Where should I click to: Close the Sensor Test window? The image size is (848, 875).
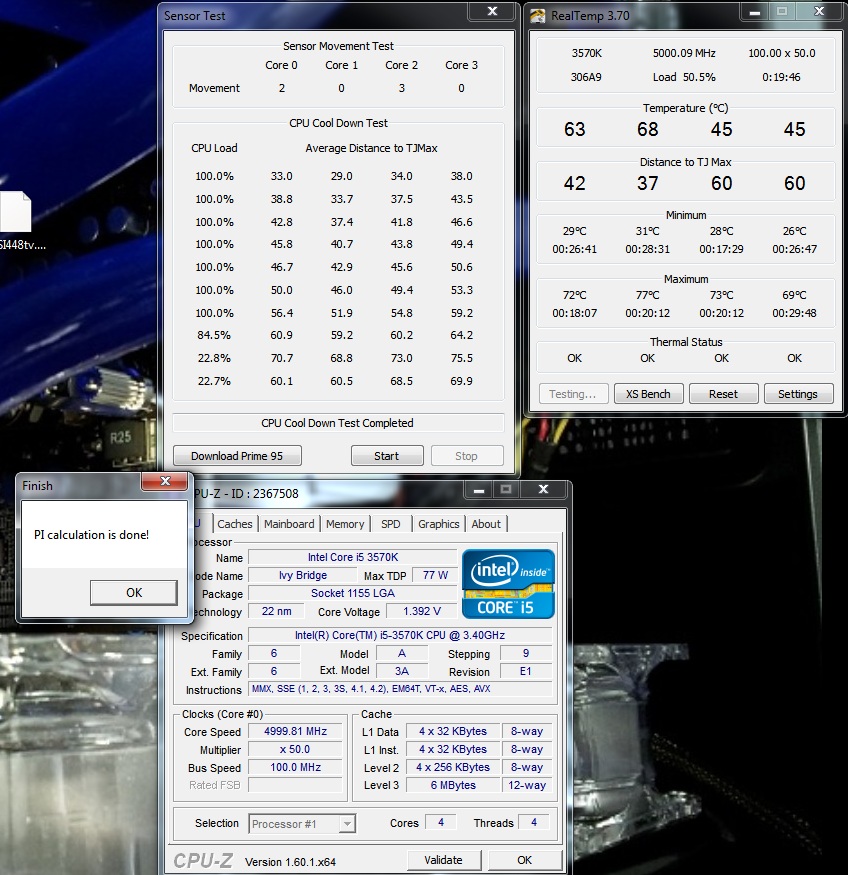tap(492, 11)
